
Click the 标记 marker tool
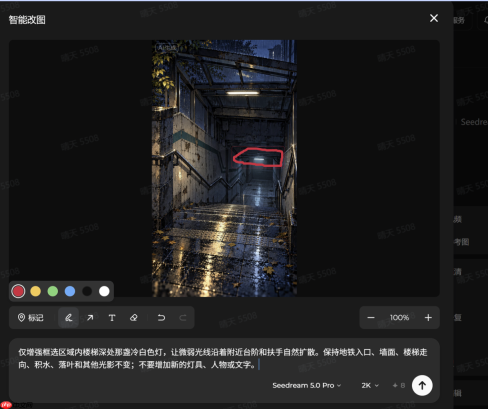31,318
